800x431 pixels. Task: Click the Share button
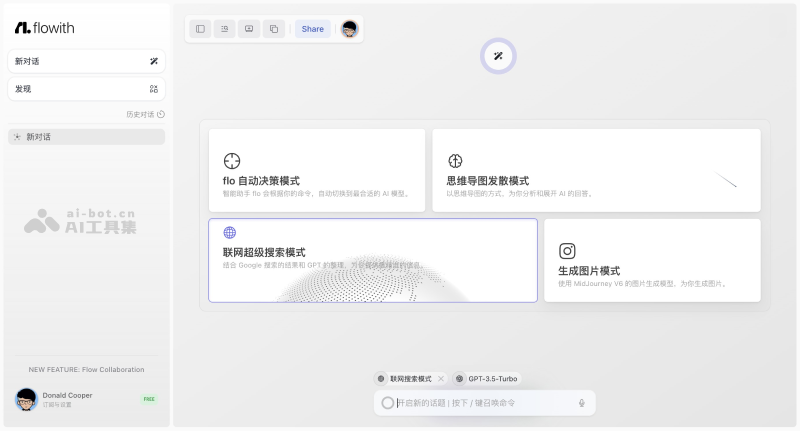click(312, 29)
